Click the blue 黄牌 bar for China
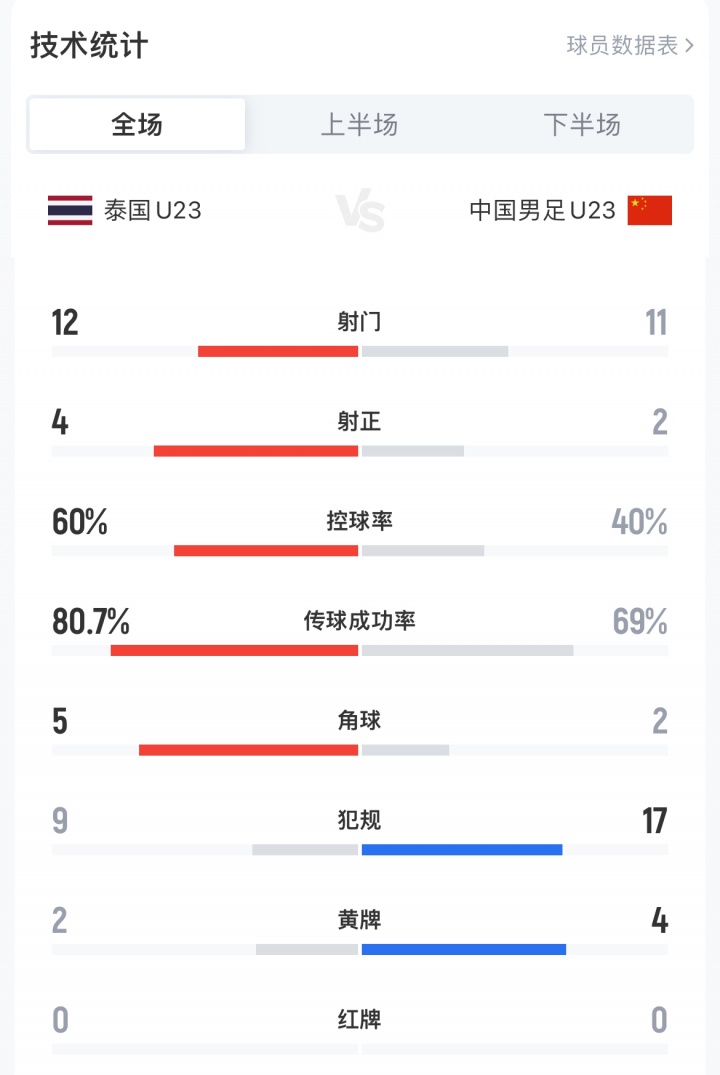Image resolution: width=720 pixels, height=1075 pixels. click(464, 949)
